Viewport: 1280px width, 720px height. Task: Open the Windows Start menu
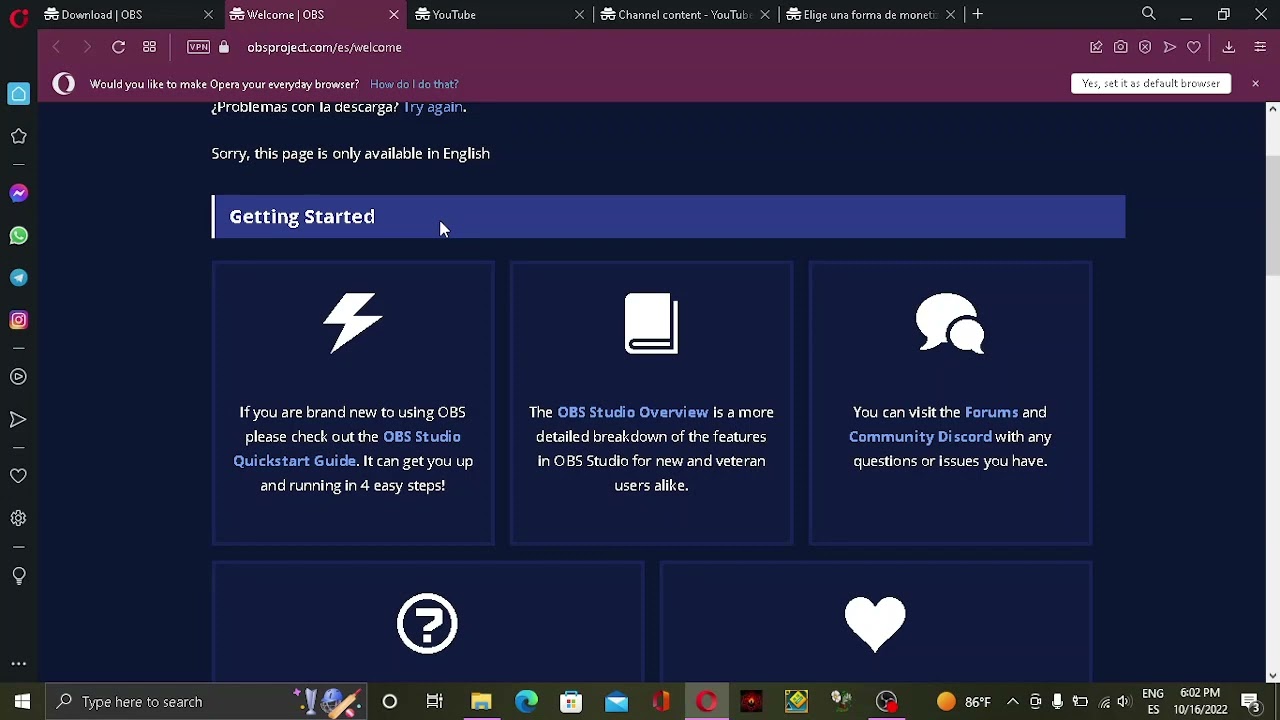[x=22, y=702]
